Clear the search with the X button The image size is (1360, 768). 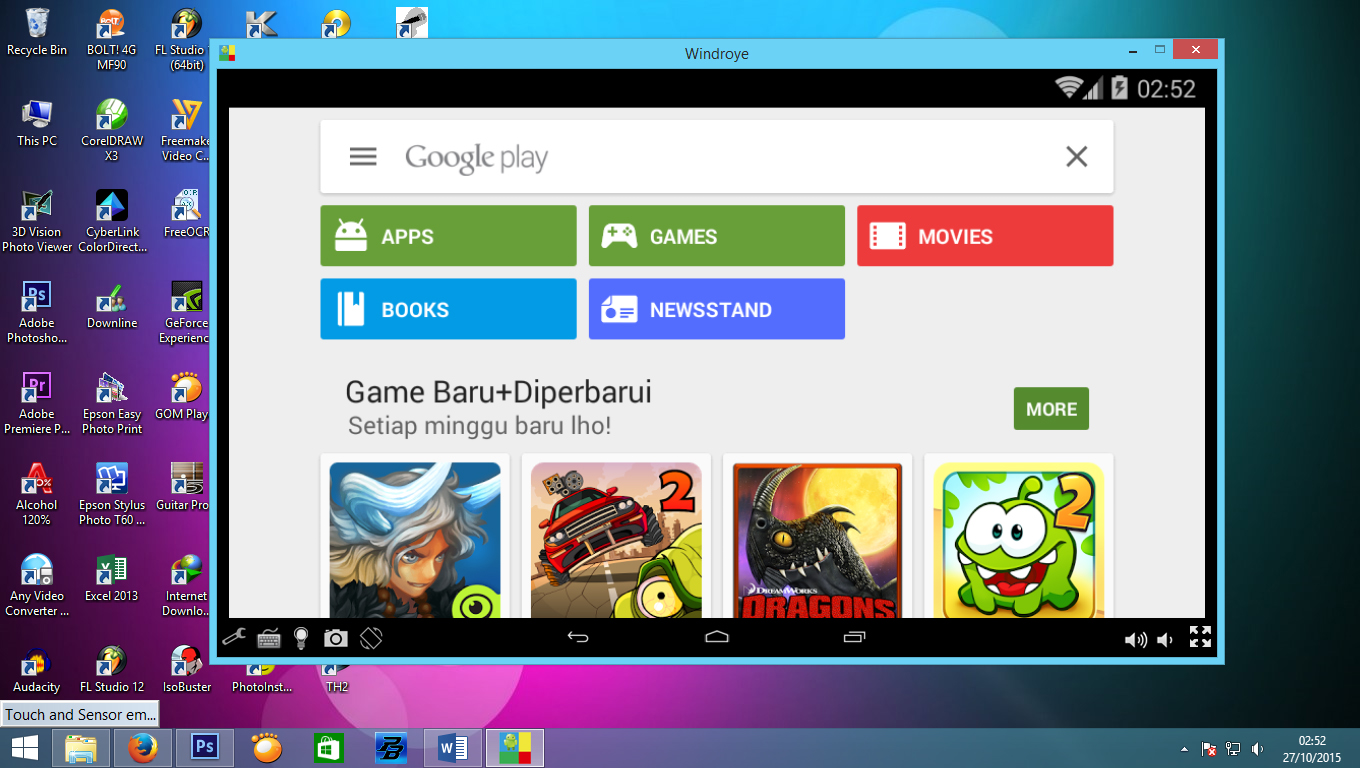tap(1077, 156)
